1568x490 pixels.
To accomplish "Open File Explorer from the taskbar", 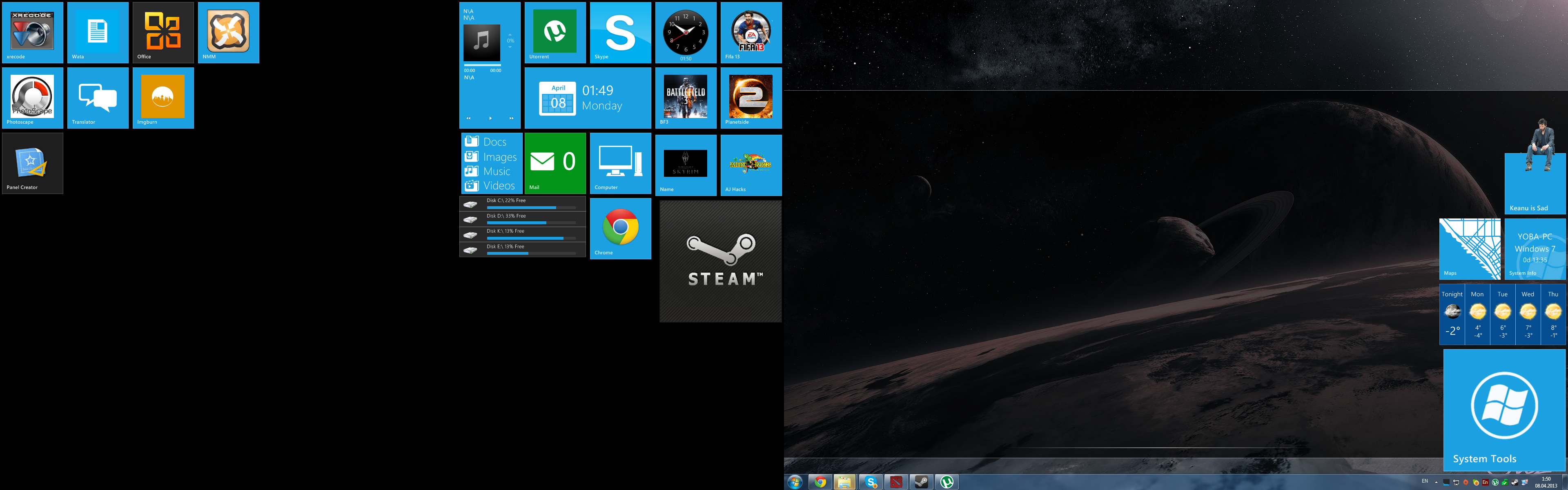I will coord(845,482).
